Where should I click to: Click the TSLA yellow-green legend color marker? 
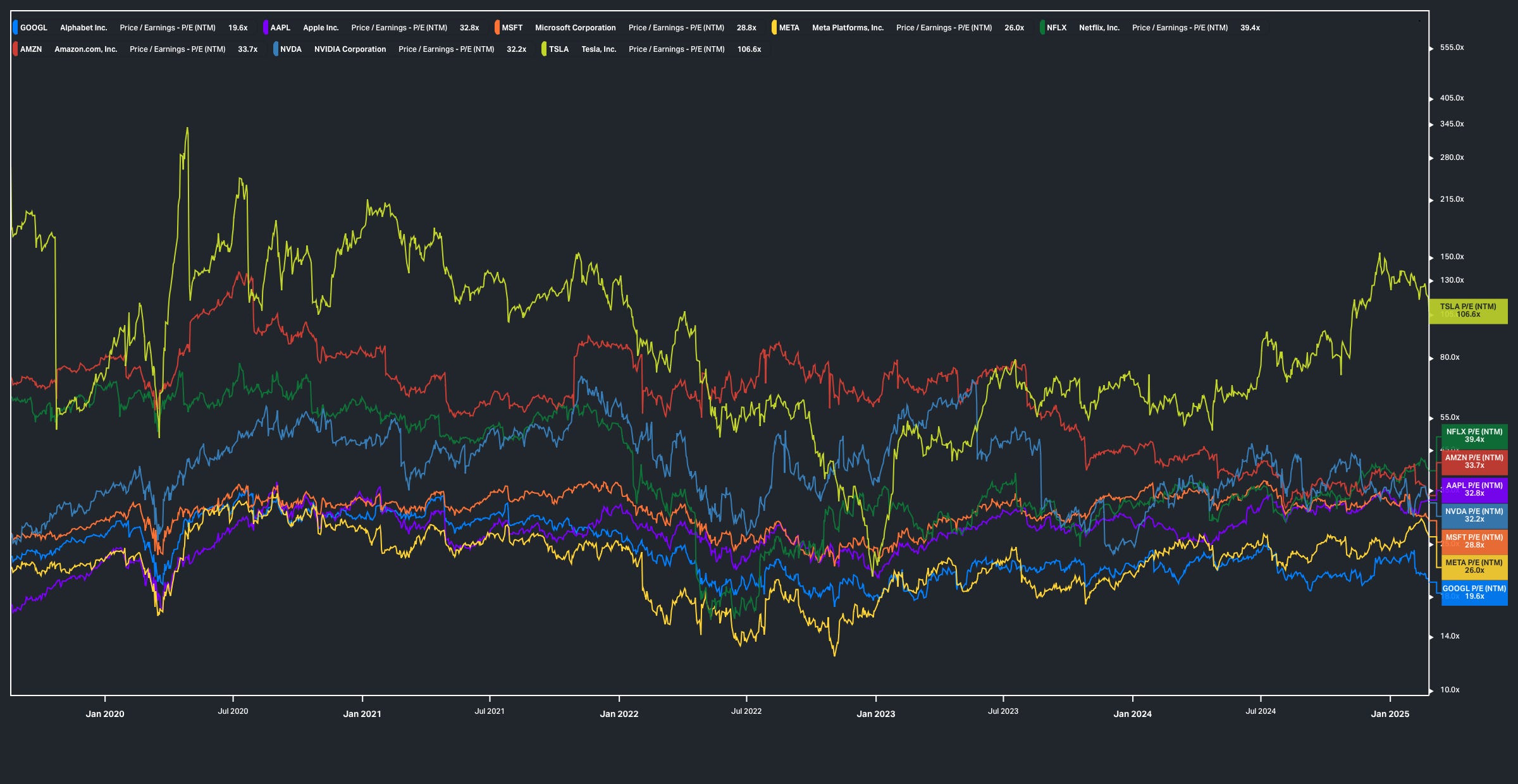pyautogui.click(x=544, y=49)
